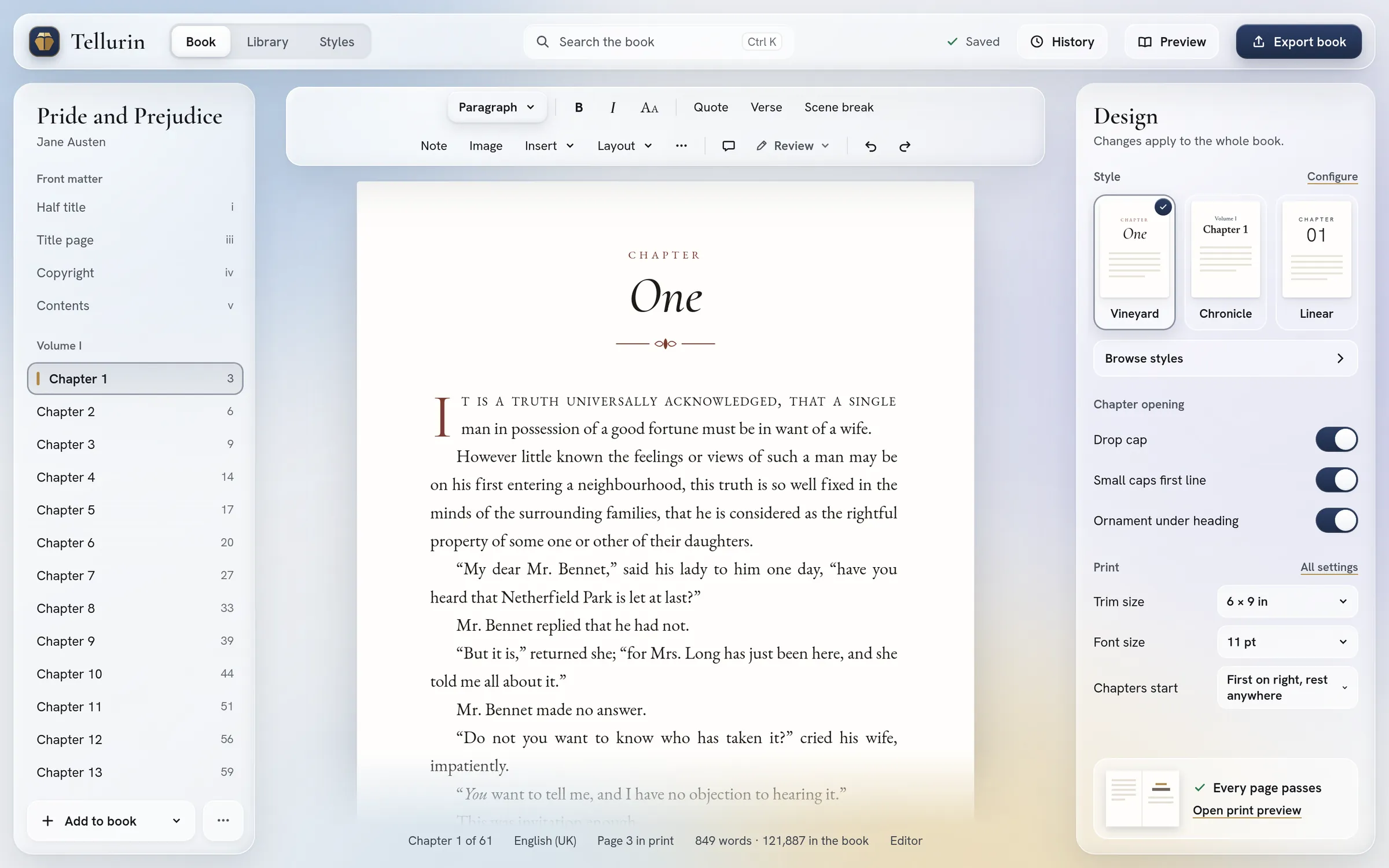The width and height of the screenshot is (1389, 868).
Task: Select the Vineyard style card
Action: [1134, 262]
